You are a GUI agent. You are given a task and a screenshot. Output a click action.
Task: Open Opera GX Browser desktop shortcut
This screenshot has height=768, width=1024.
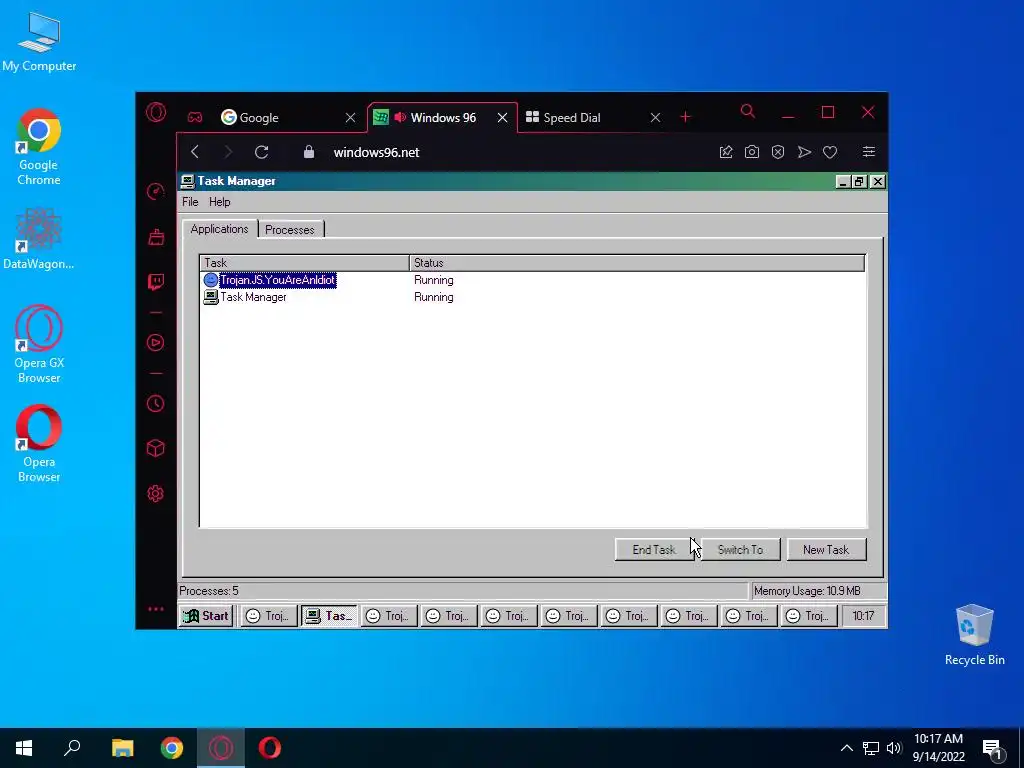click(x=39, y=345)
